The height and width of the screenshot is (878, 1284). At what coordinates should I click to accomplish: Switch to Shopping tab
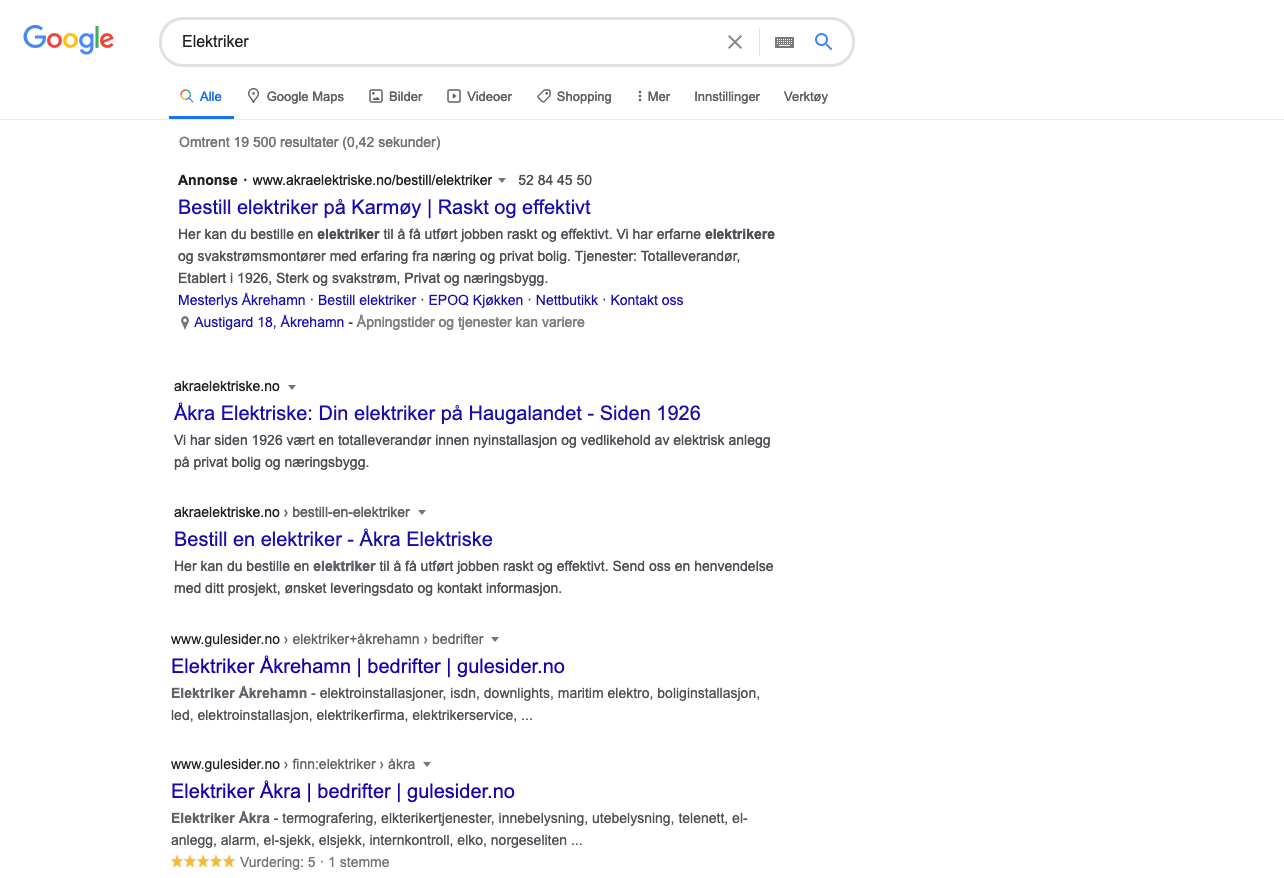[574, 97]
